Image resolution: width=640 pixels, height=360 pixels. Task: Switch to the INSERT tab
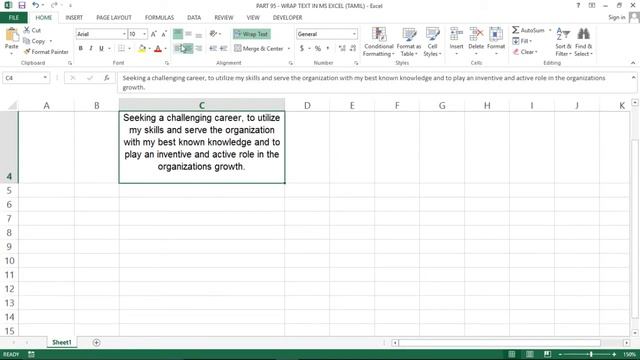[74, 18]
